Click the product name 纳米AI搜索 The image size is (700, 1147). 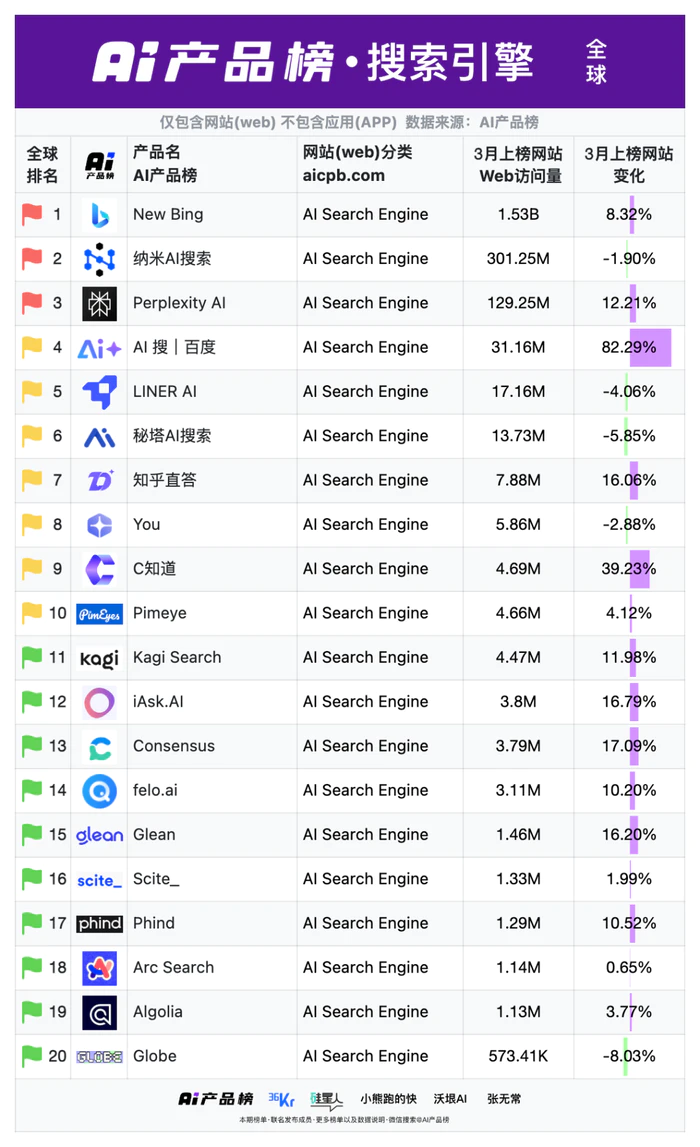[172, 259]
